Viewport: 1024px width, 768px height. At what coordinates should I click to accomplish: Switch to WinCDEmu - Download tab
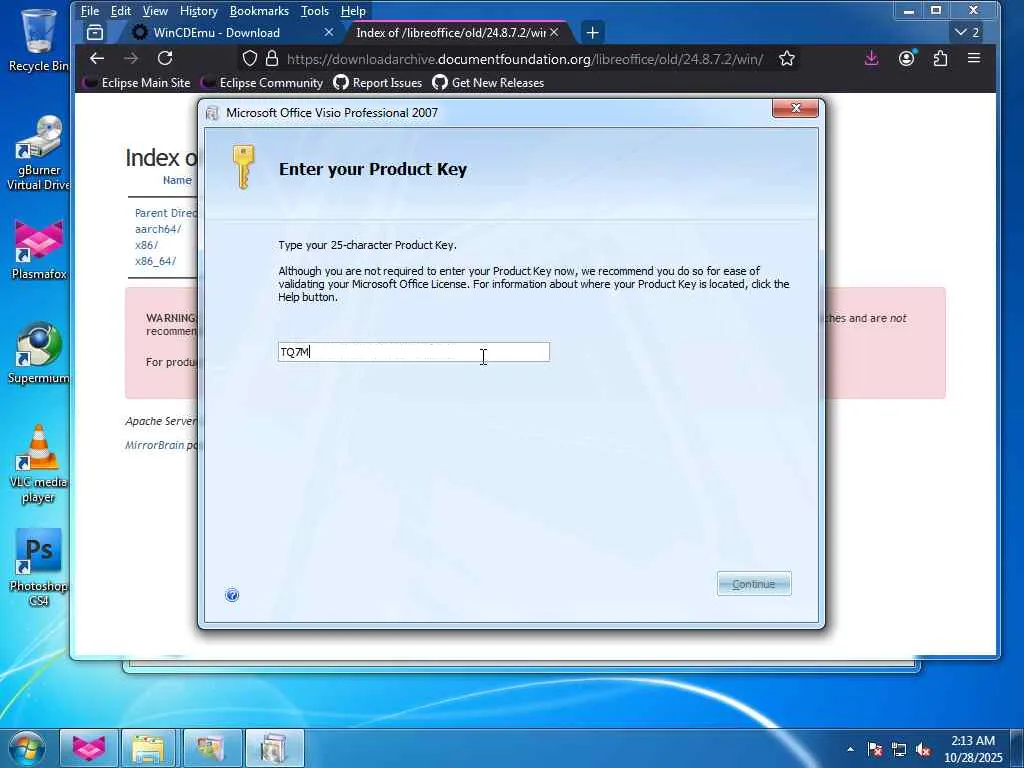[216, 33]
